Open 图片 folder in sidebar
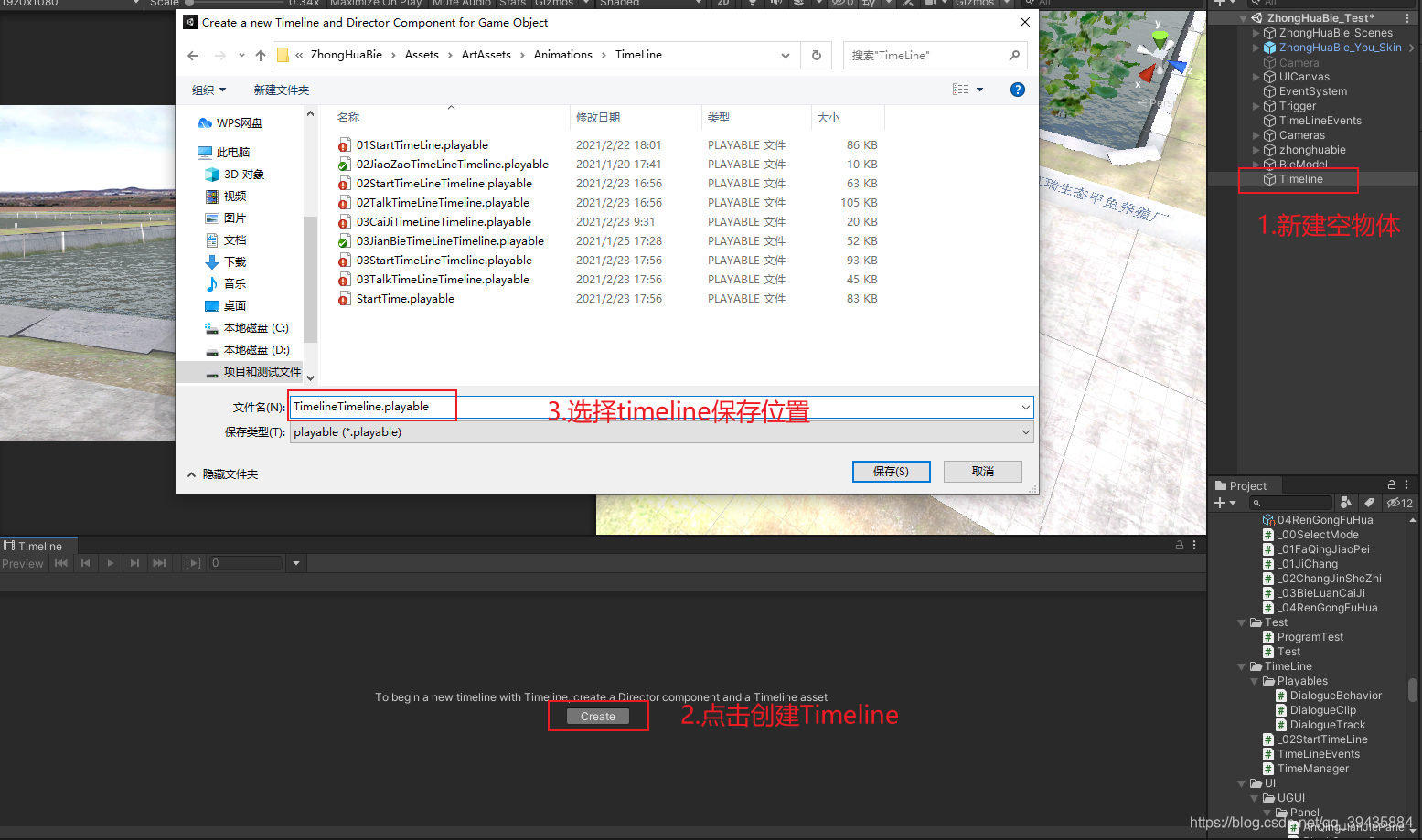The width and height of the screenshot is (1422, 840). click(226, 218)
